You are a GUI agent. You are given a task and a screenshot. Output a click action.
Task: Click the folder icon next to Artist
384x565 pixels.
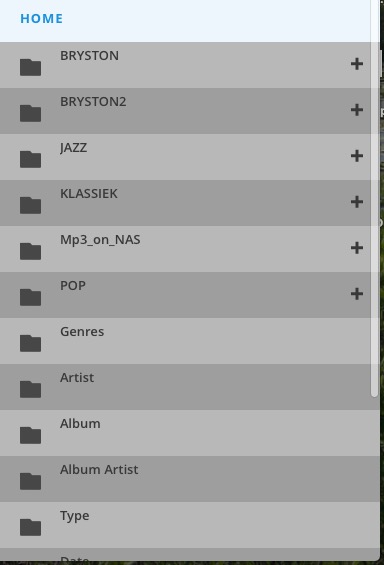point(30,389)
